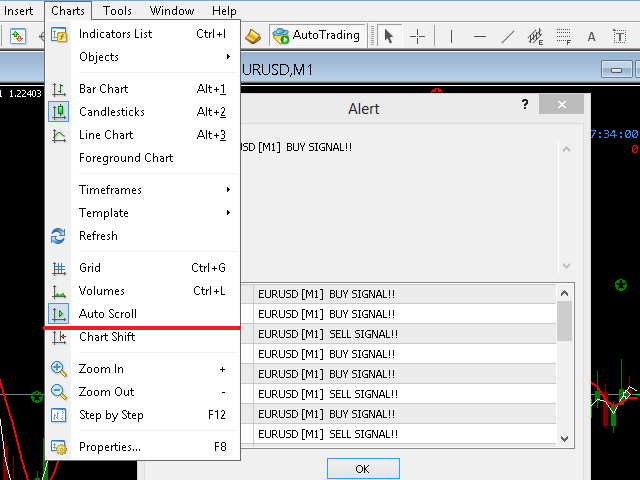Click the Indicators List icon
This screenshot has height=480, width=640.
(59, 34)
